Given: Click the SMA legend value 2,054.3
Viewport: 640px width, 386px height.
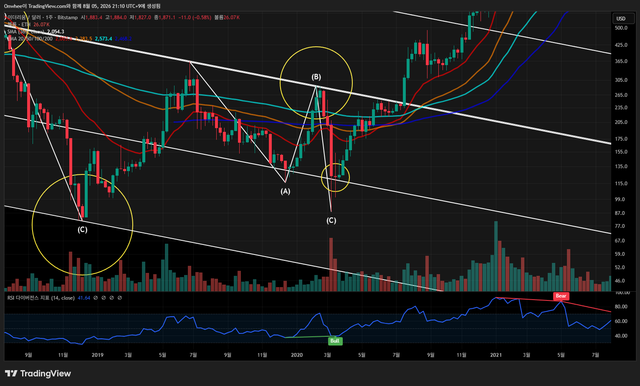Looking at the screenshot, I should click(x=56, y=31).
